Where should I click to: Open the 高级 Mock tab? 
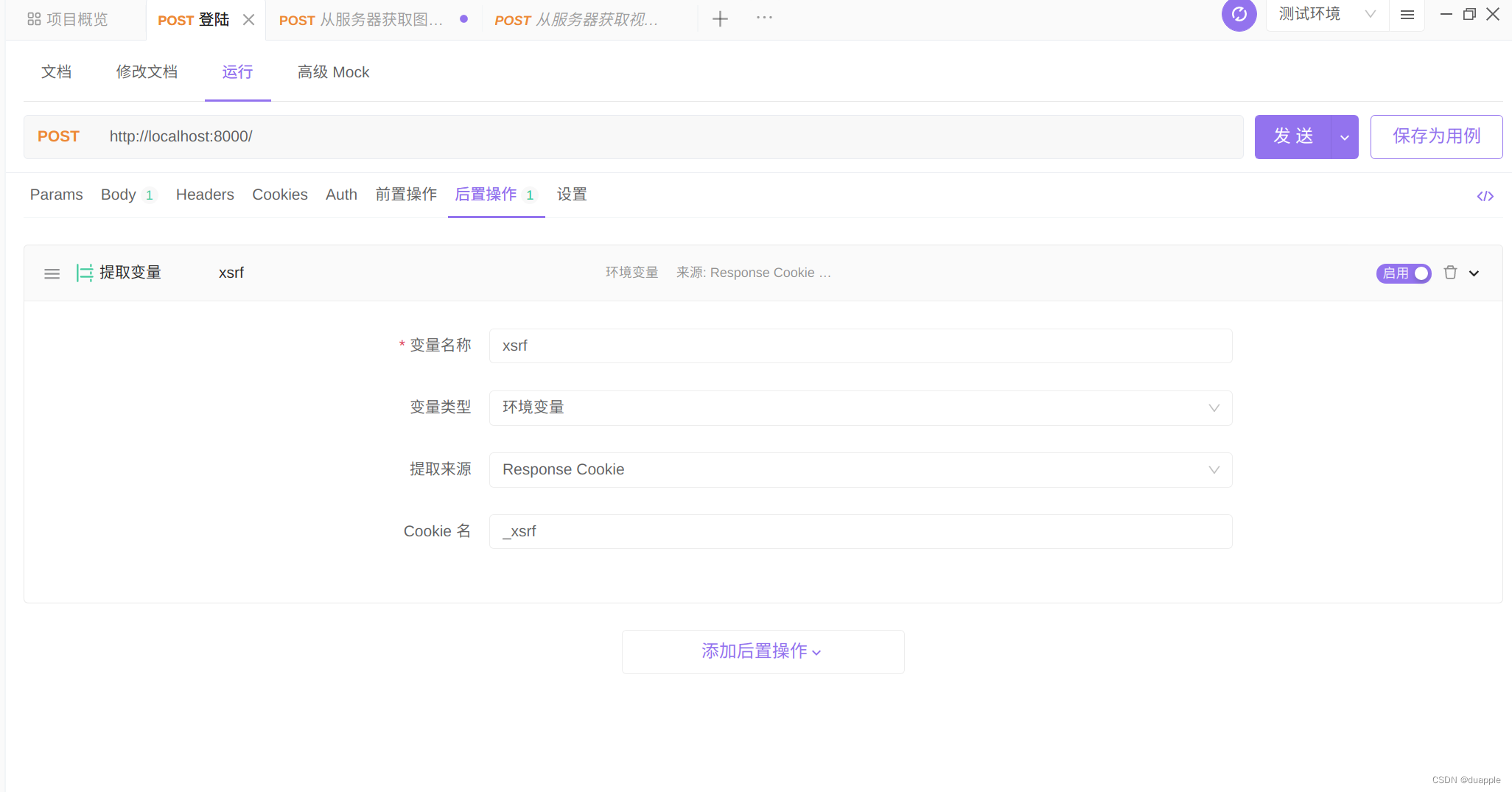click(x=334, y=72)
